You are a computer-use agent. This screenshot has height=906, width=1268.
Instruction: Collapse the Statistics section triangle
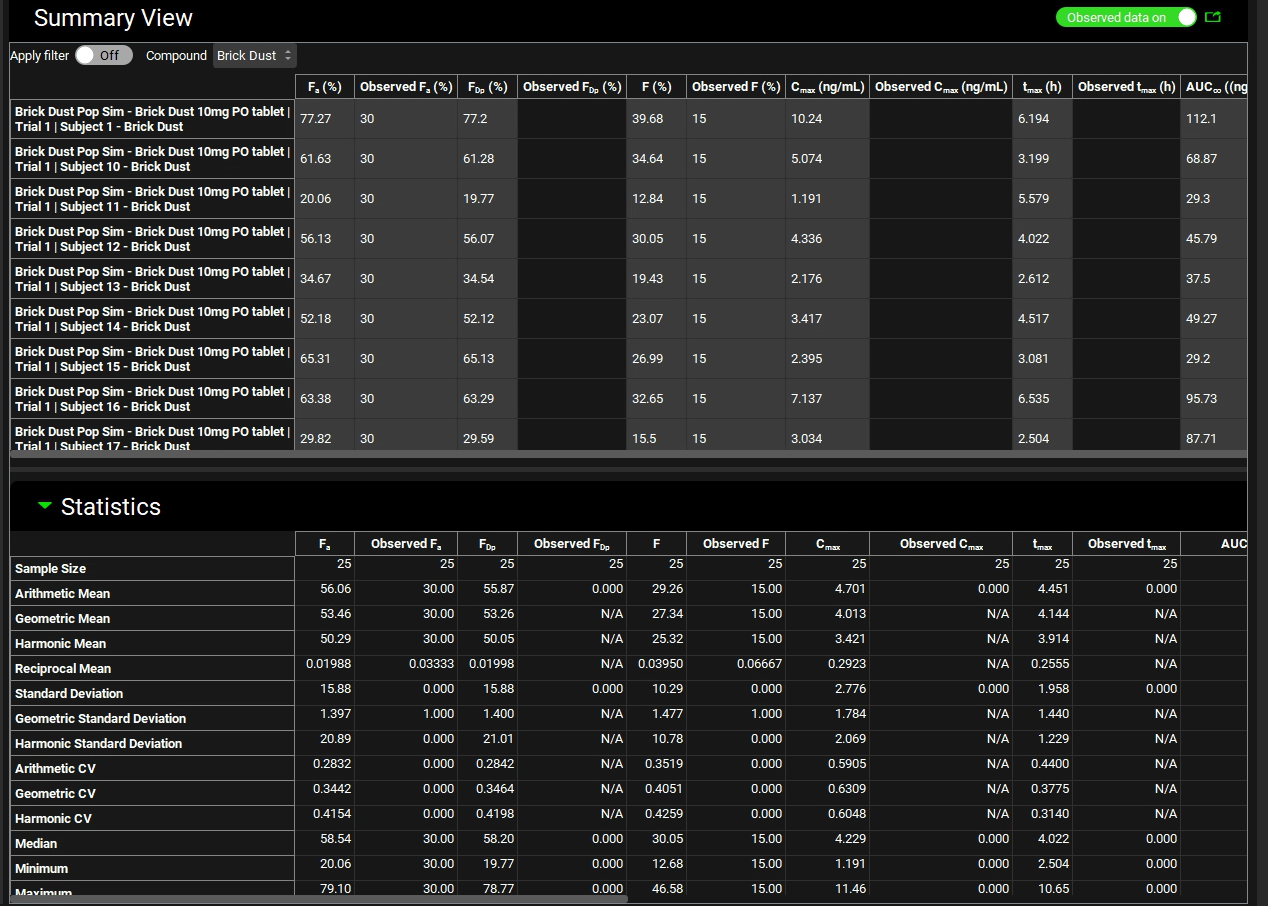point(44,506)
